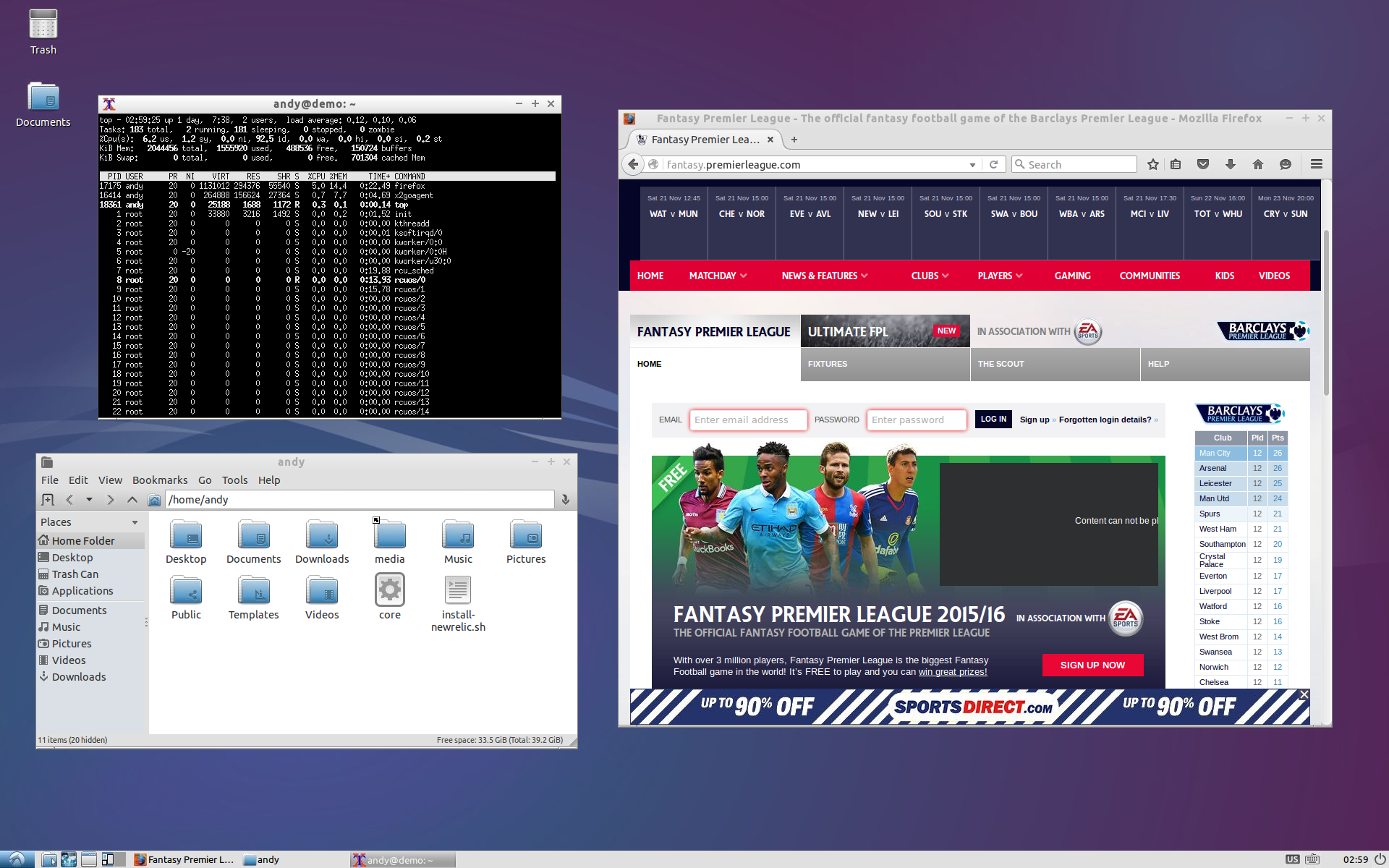
Task: Open the Trash desktop icon
Action: tap(43, 32)
